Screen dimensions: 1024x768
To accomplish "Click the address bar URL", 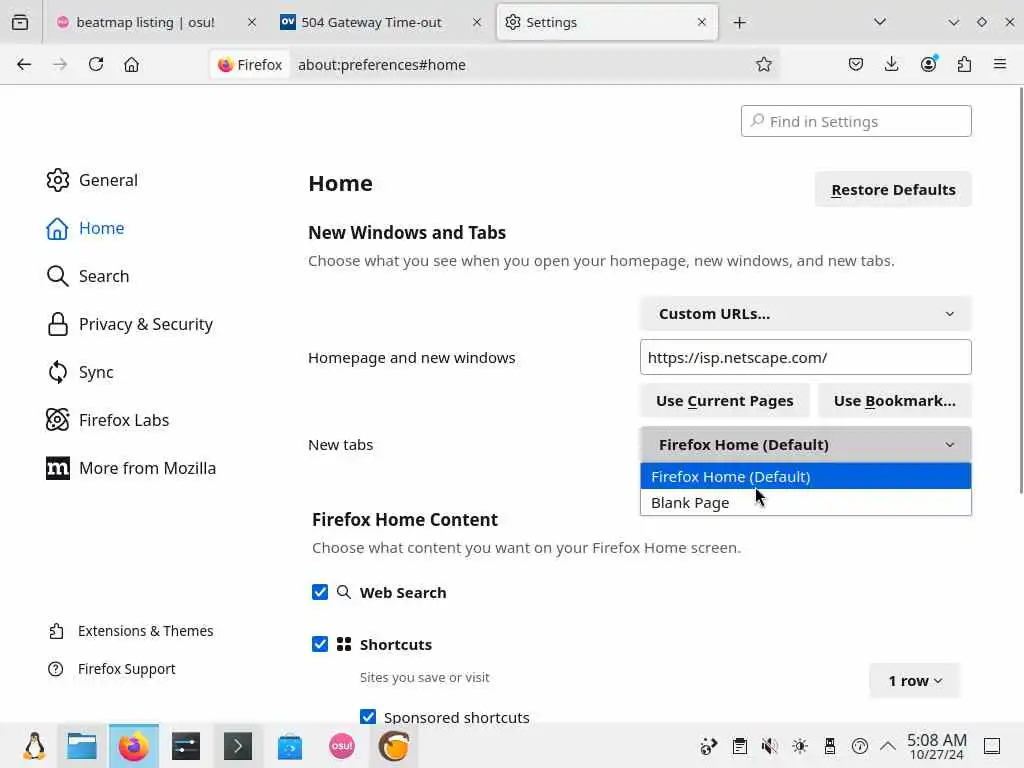I will pyautogui.click(x=381, y=65).
